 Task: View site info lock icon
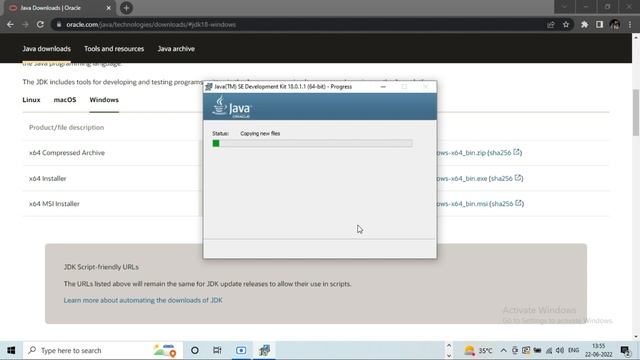[x=59, y=24]
